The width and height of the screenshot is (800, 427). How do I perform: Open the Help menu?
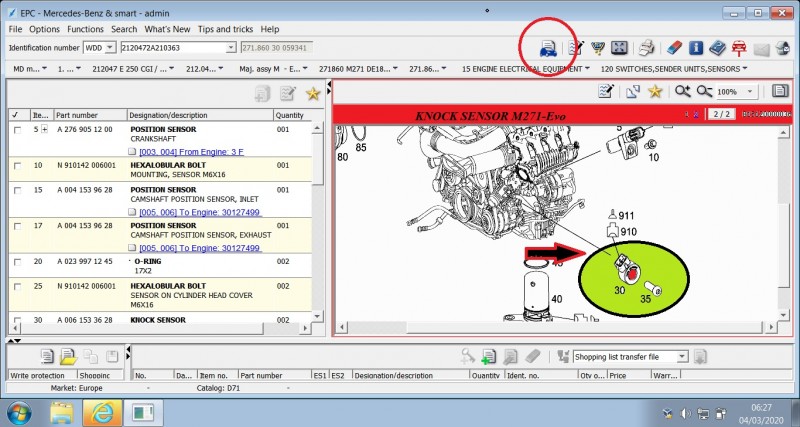point(270,29)
